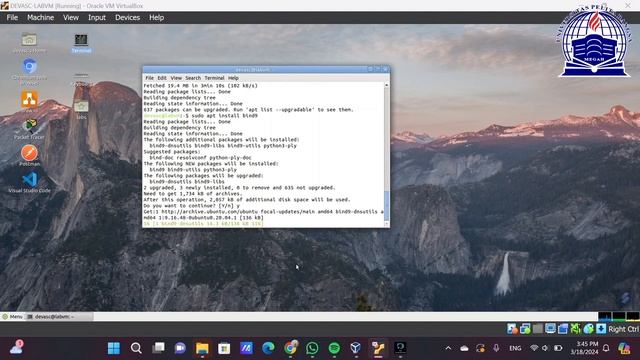Click the VirtualBox shared folders status icon
The height and width of the screenshot is (360, 640).
(x=563, y=329)
